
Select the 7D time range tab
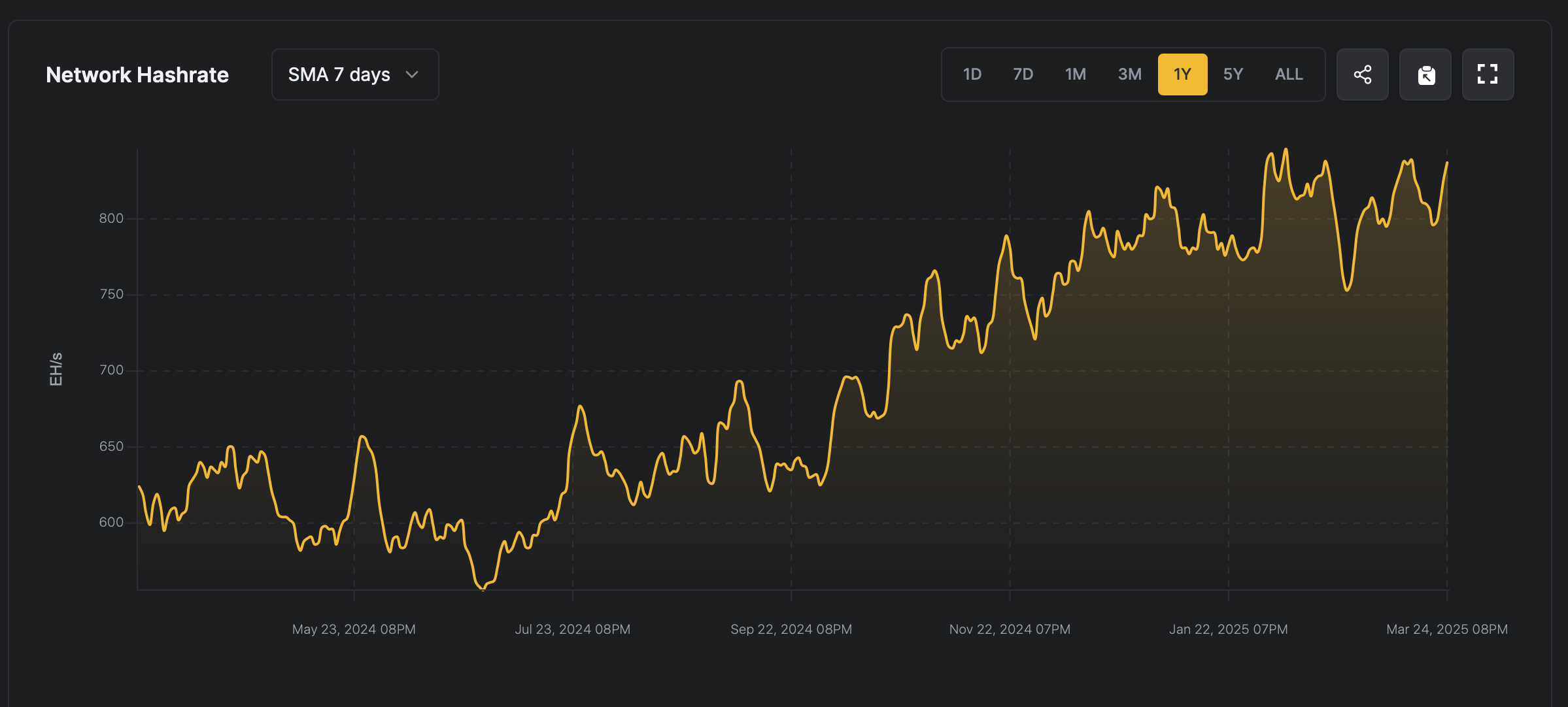pos(1023,74)
